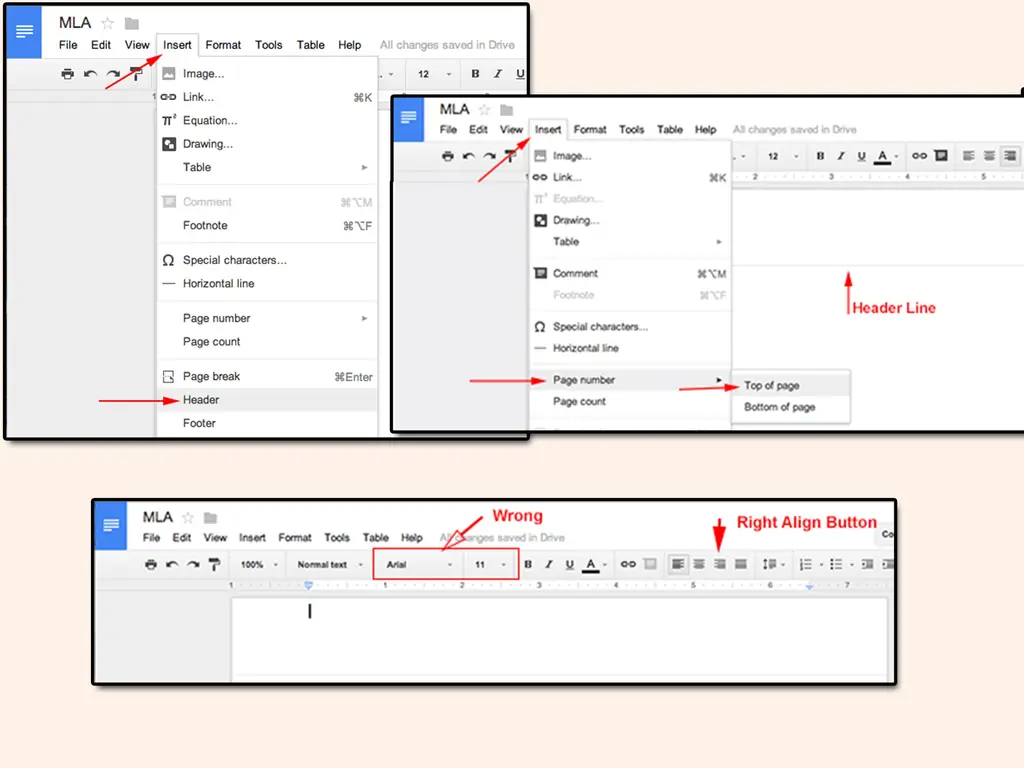Star the MLA document in bottom window
This screenshot has height=768, width=1024.
pyautogui.click(x=188, y=518)
